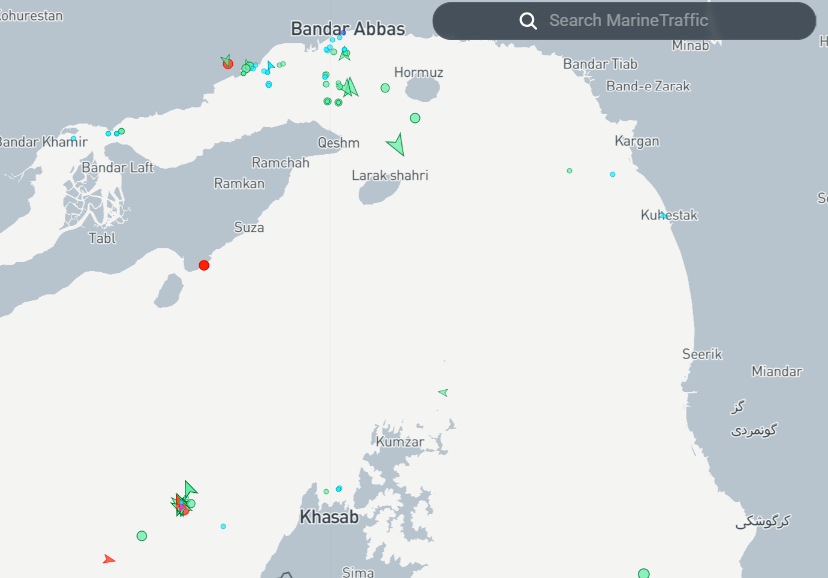828x578 pixels.
Task: Click the Sima label
Action: click(x=357, y=572)
